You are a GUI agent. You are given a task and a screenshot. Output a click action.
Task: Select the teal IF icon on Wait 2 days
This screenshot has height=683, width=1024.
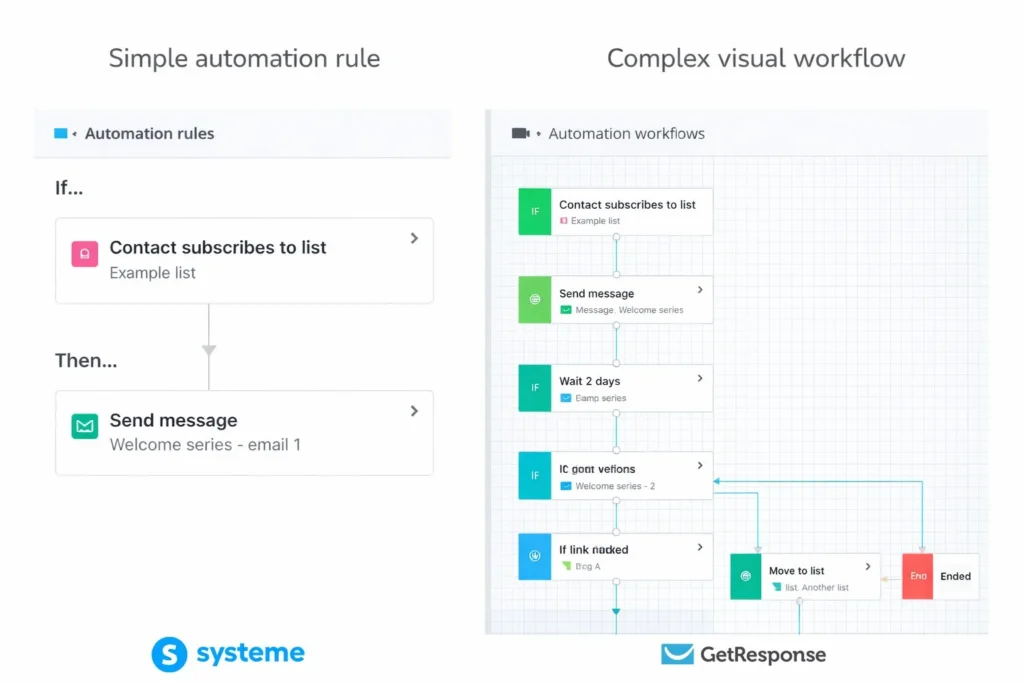(533, 387)
